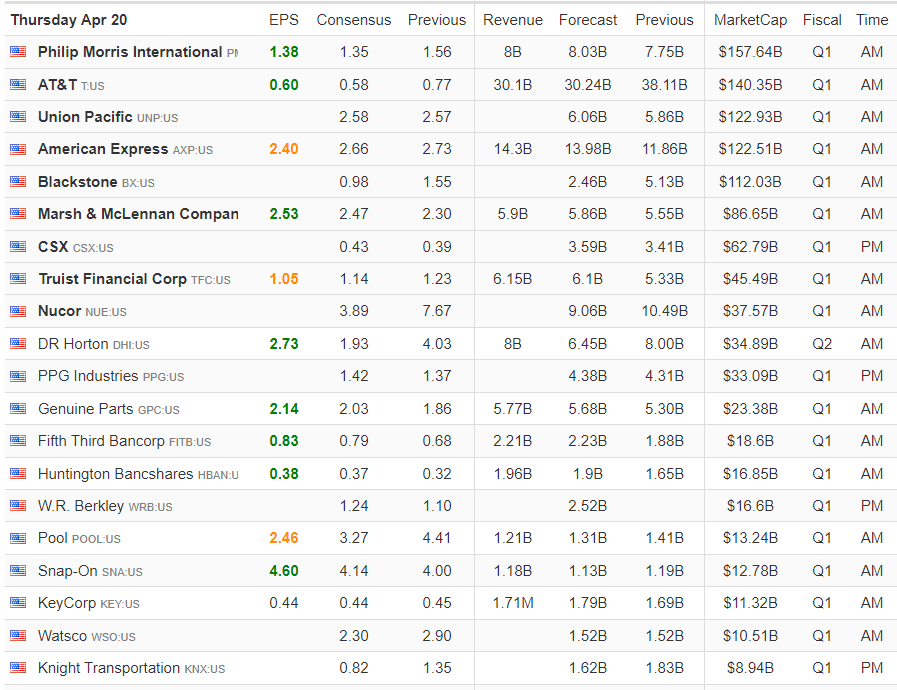Open Marsh & McLennan Companies link
The height and width of the screenshot is (690, 897).
tap(138, 214)
